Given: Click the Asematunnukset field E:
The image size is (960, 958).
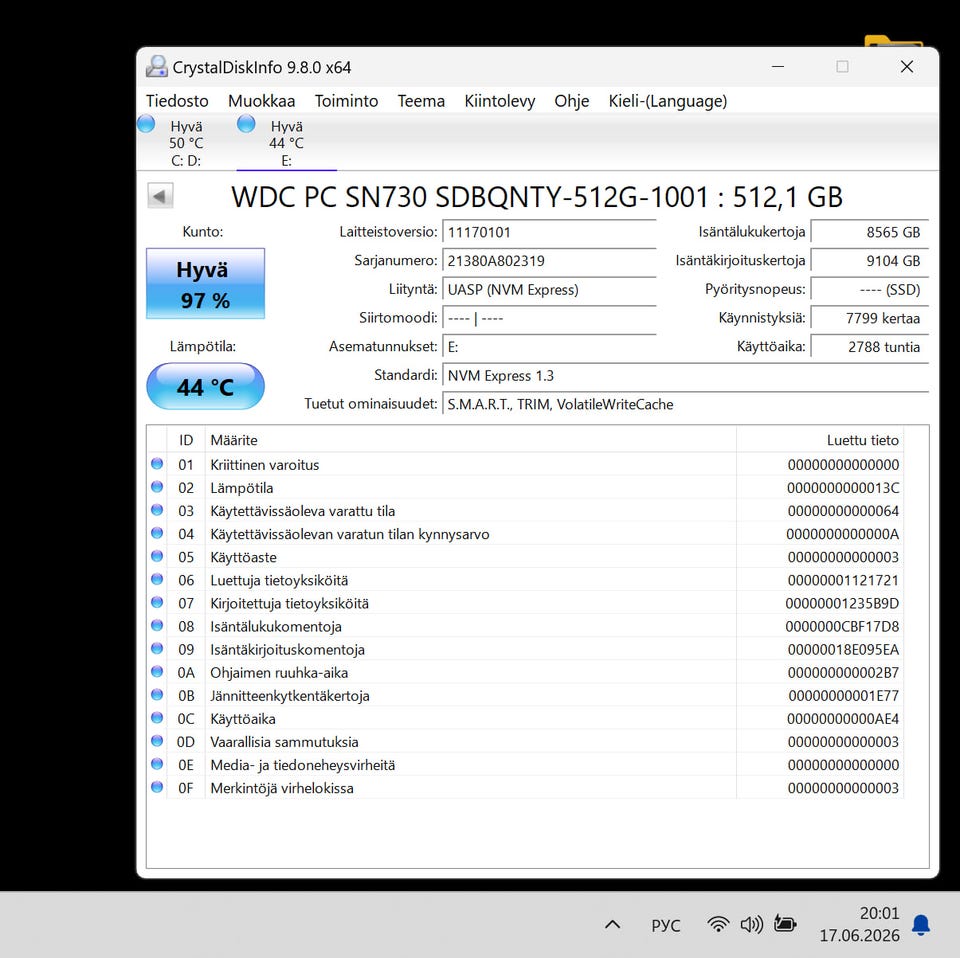Looking at the screenshot, I should (549, 347).
